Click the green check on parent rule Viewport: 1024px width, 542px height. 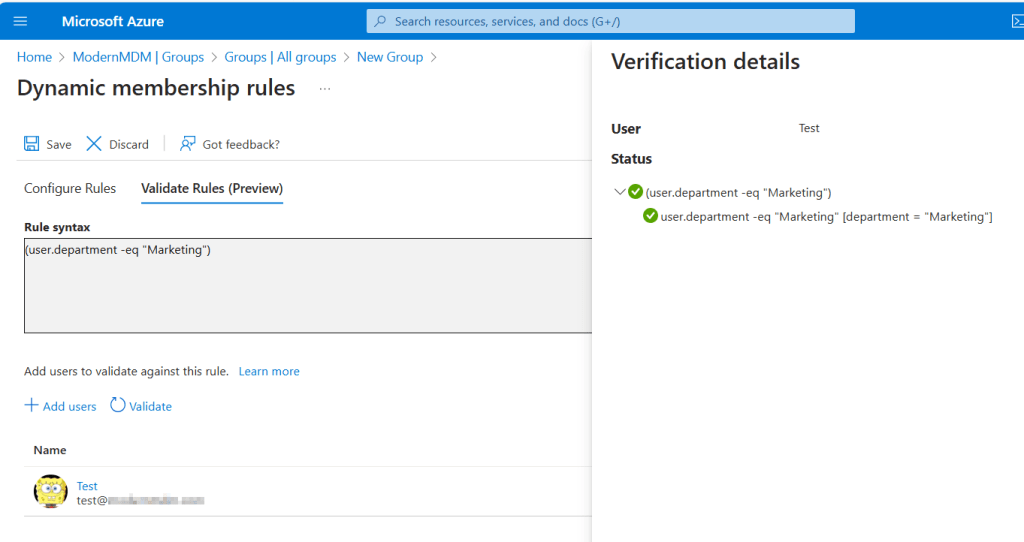coord(635,192)
